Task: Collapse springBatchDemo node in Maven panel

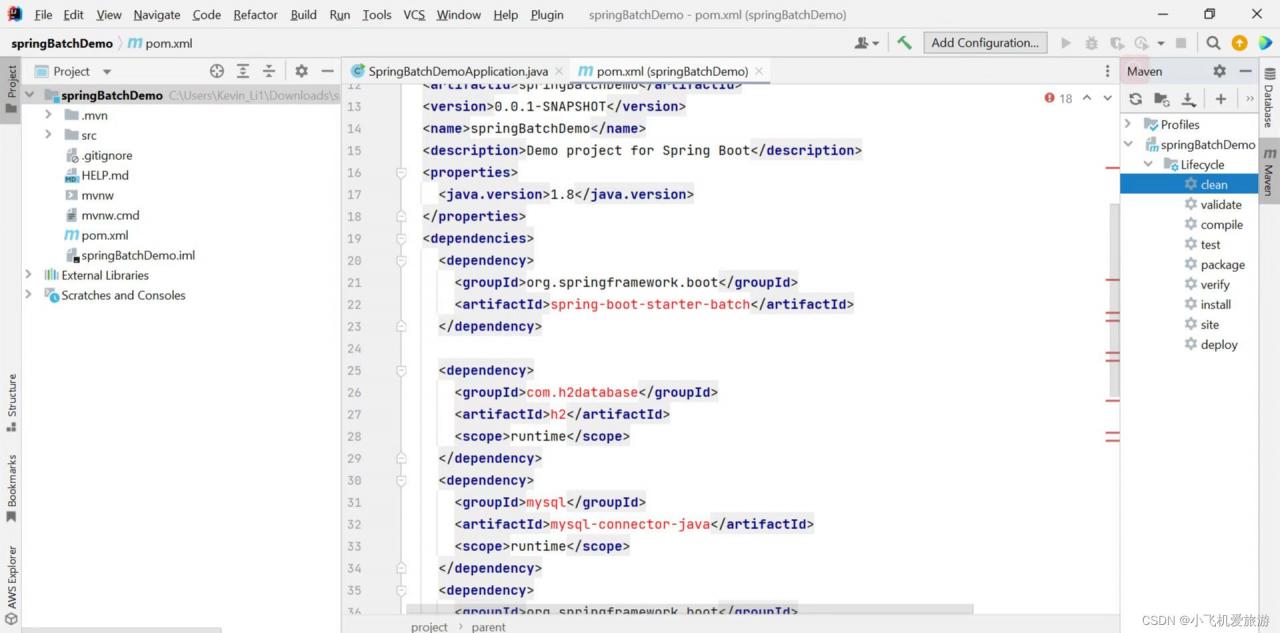Action: 1129,144
